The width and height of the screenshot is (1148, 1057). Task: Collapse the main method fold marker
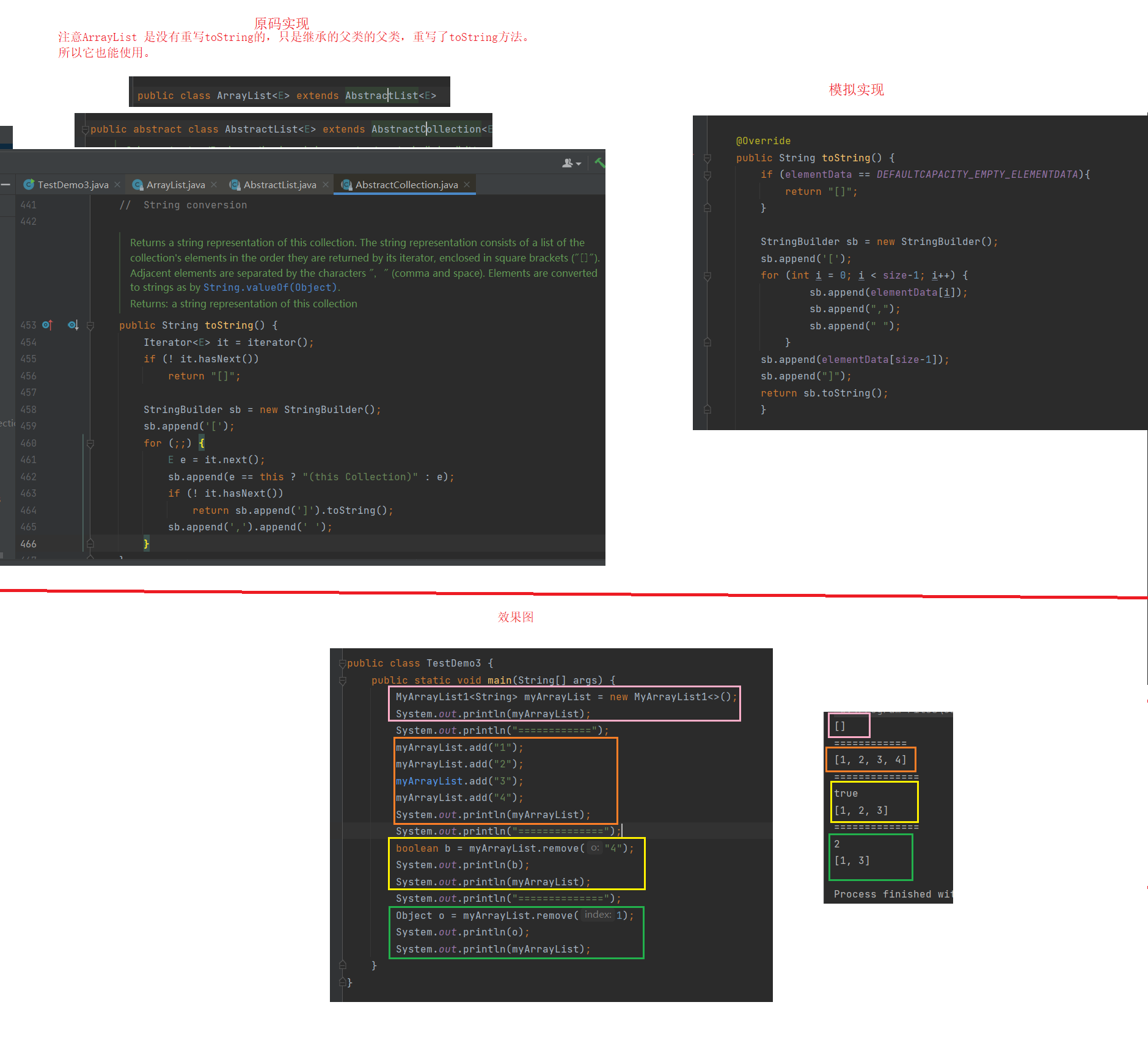click(x=343, y=681)
